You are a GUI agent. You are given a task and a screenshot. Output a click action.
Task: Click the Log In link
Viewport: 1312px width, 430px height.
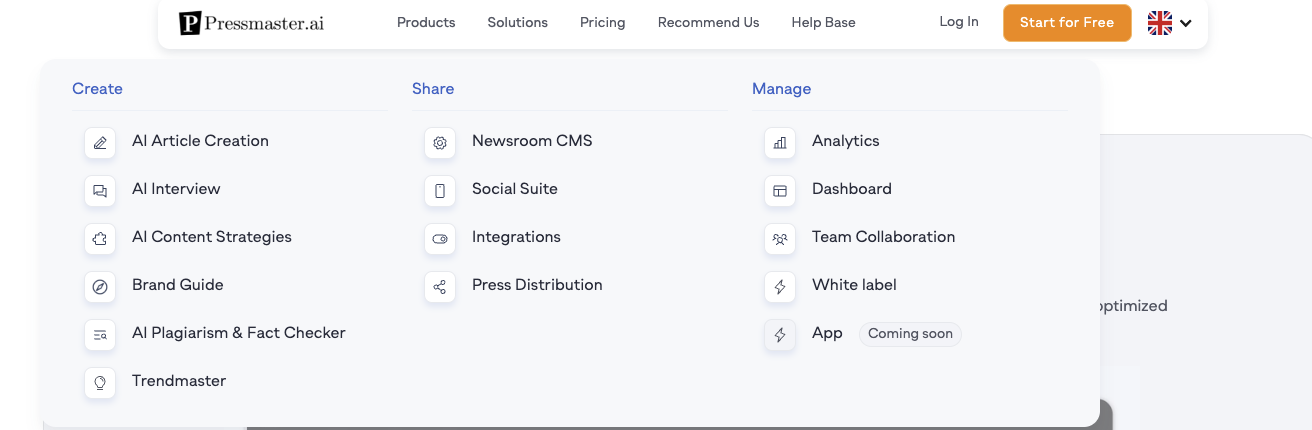[x=959, y=22]
